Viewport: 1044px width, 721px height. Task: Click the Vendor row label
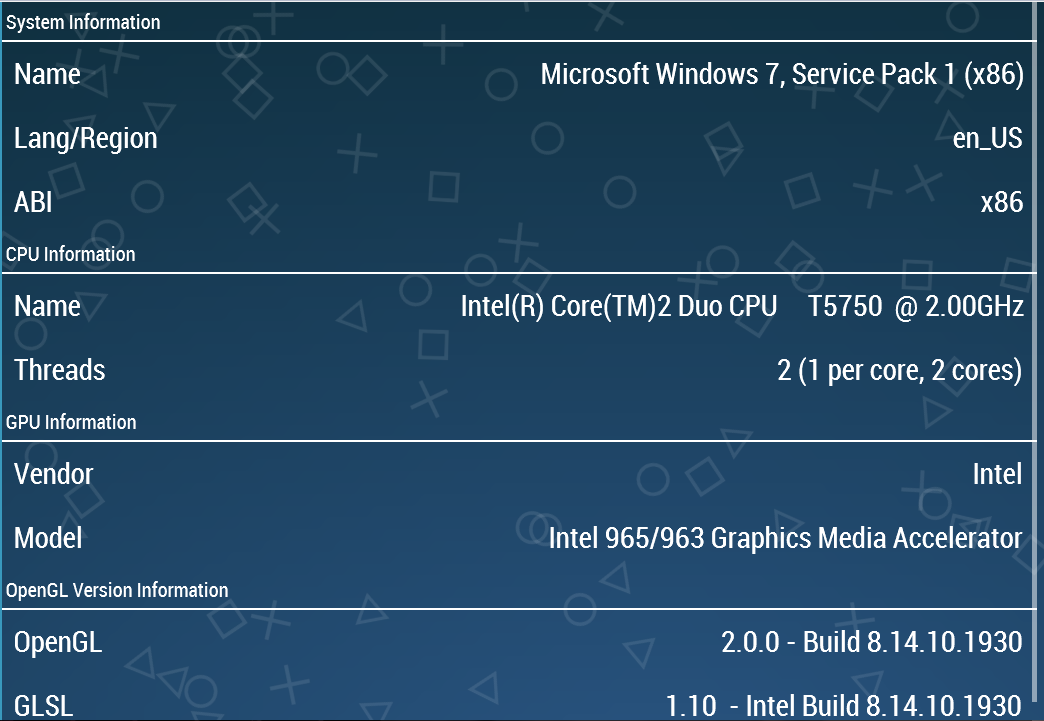pos(54,475)
